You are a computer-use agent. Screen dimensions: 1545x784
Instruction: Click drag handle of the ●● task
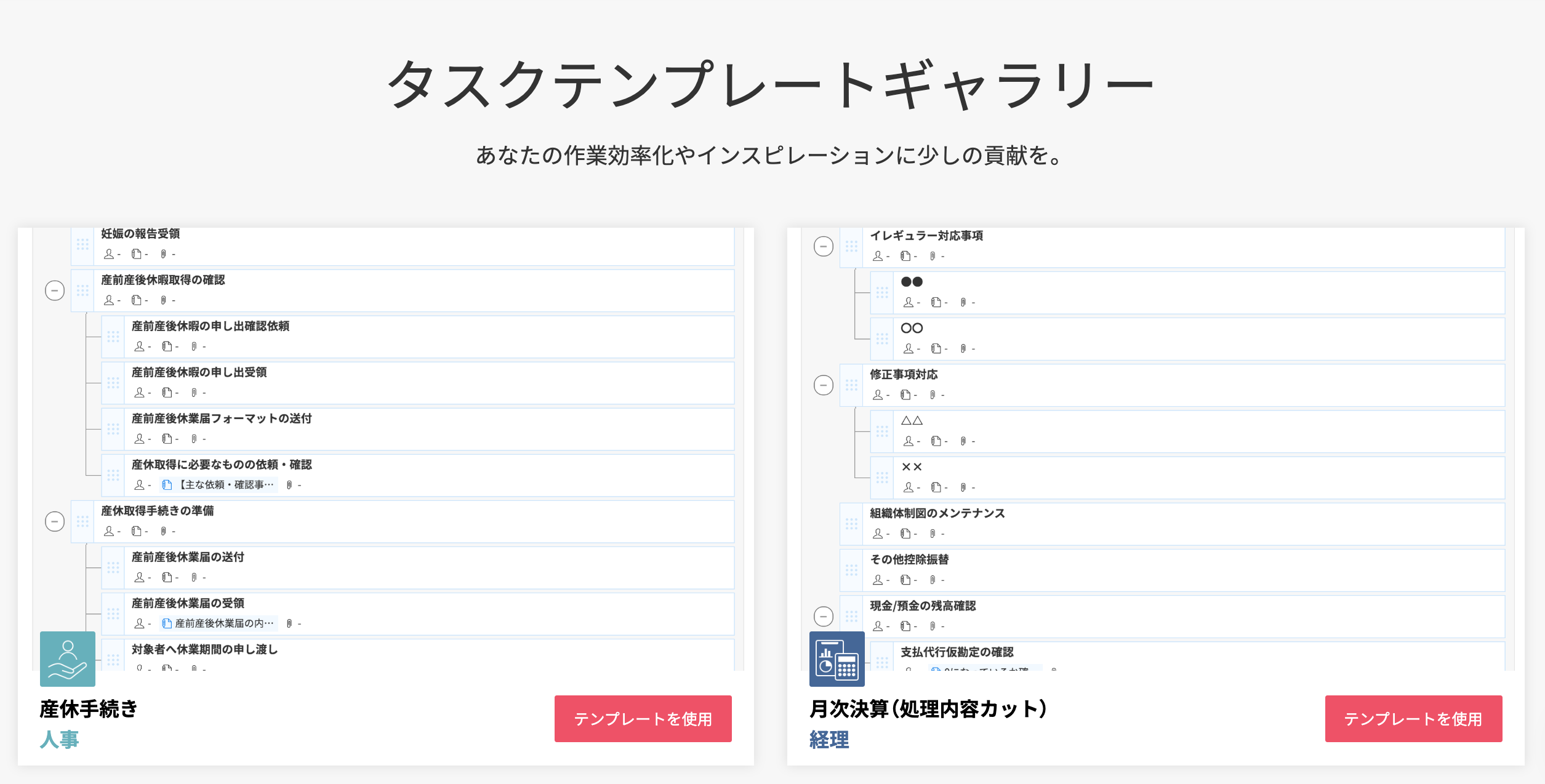882,292
